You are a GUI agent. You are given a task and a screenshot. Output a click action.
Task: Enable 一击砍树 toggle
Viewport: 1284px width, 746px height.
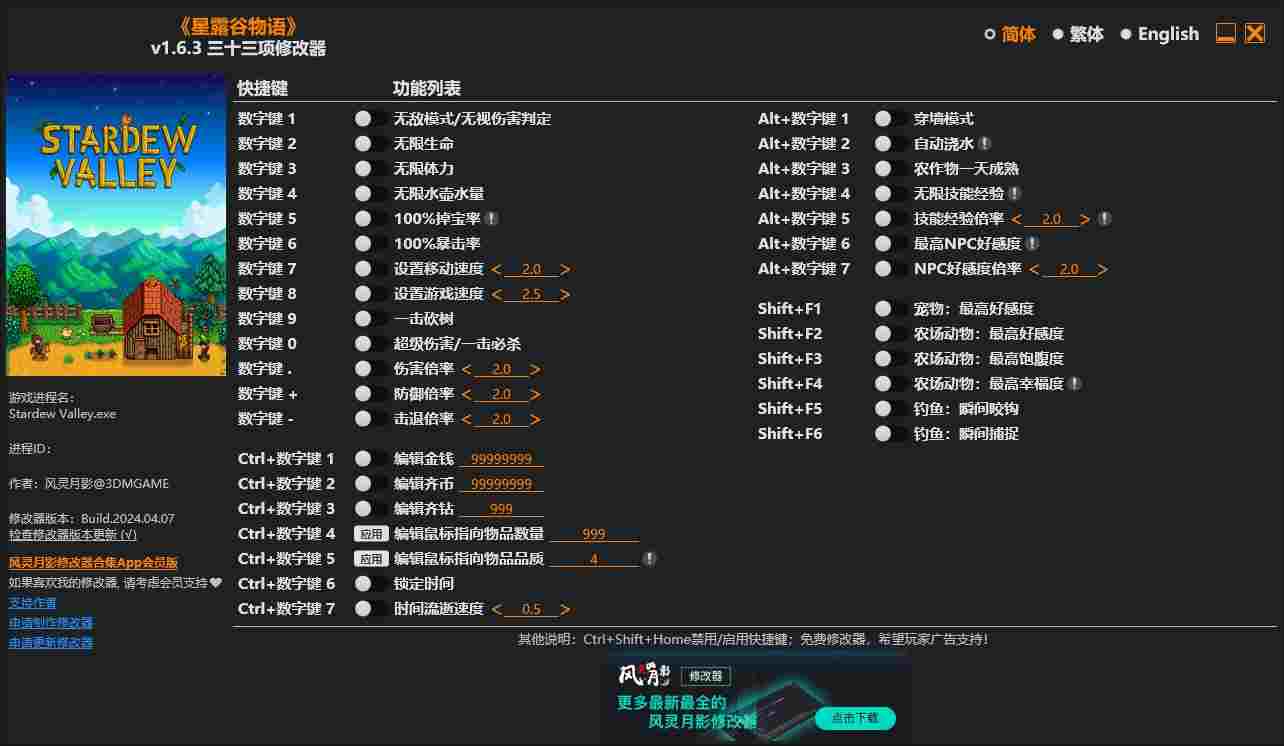[x=371, y=318]
